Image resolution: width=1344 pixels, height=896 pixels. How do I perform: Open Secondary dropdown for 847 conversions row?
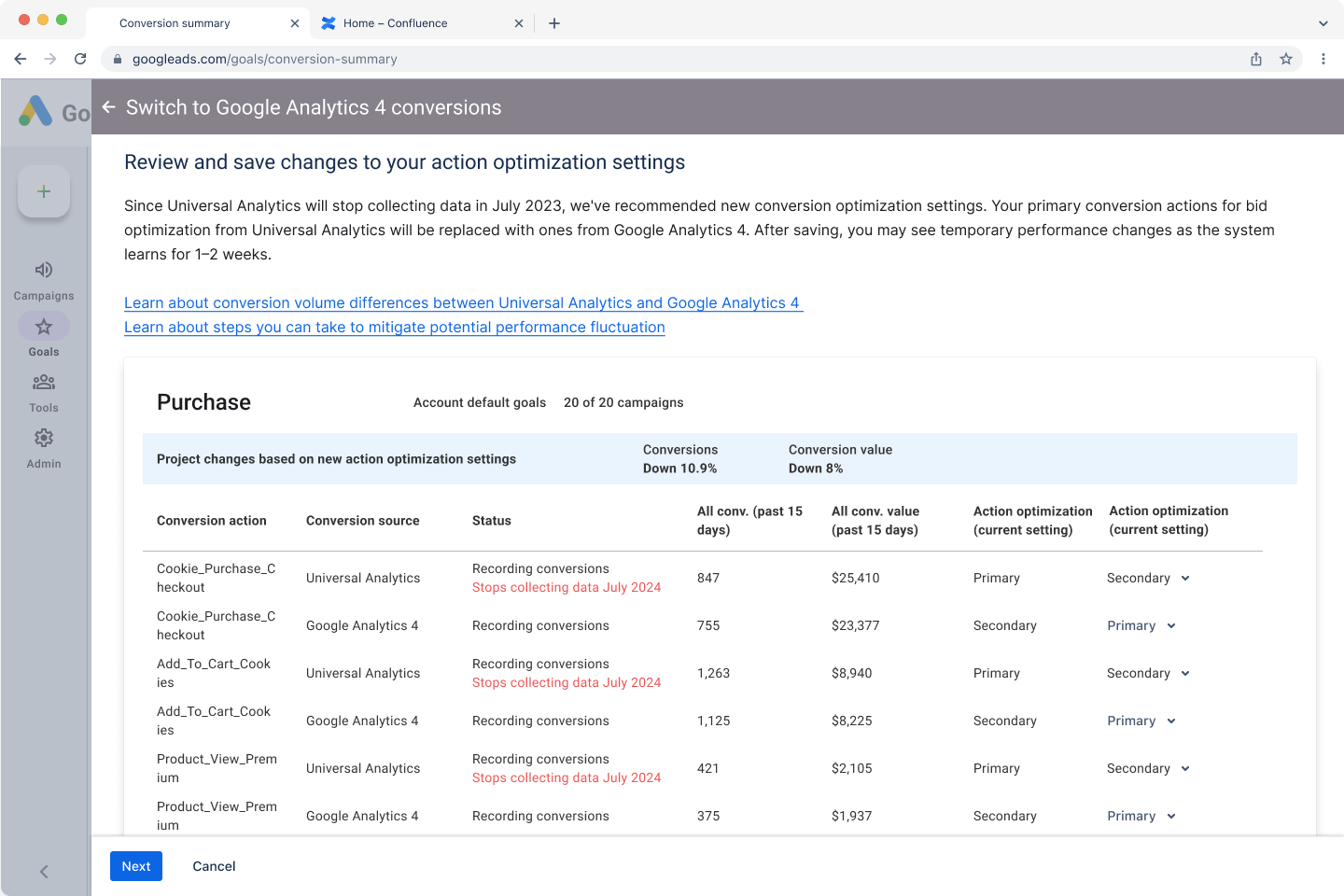[1148, 578]
